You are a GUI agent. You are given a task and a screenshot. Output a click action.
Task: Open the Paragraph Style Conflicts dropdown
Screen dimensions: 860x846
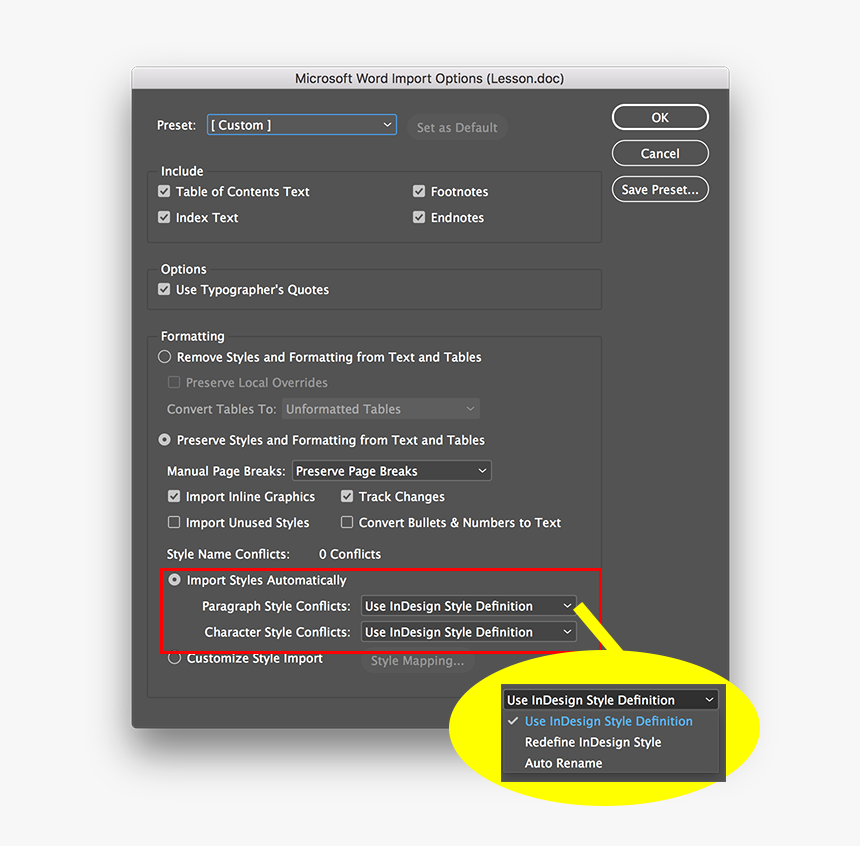[468, 606]
